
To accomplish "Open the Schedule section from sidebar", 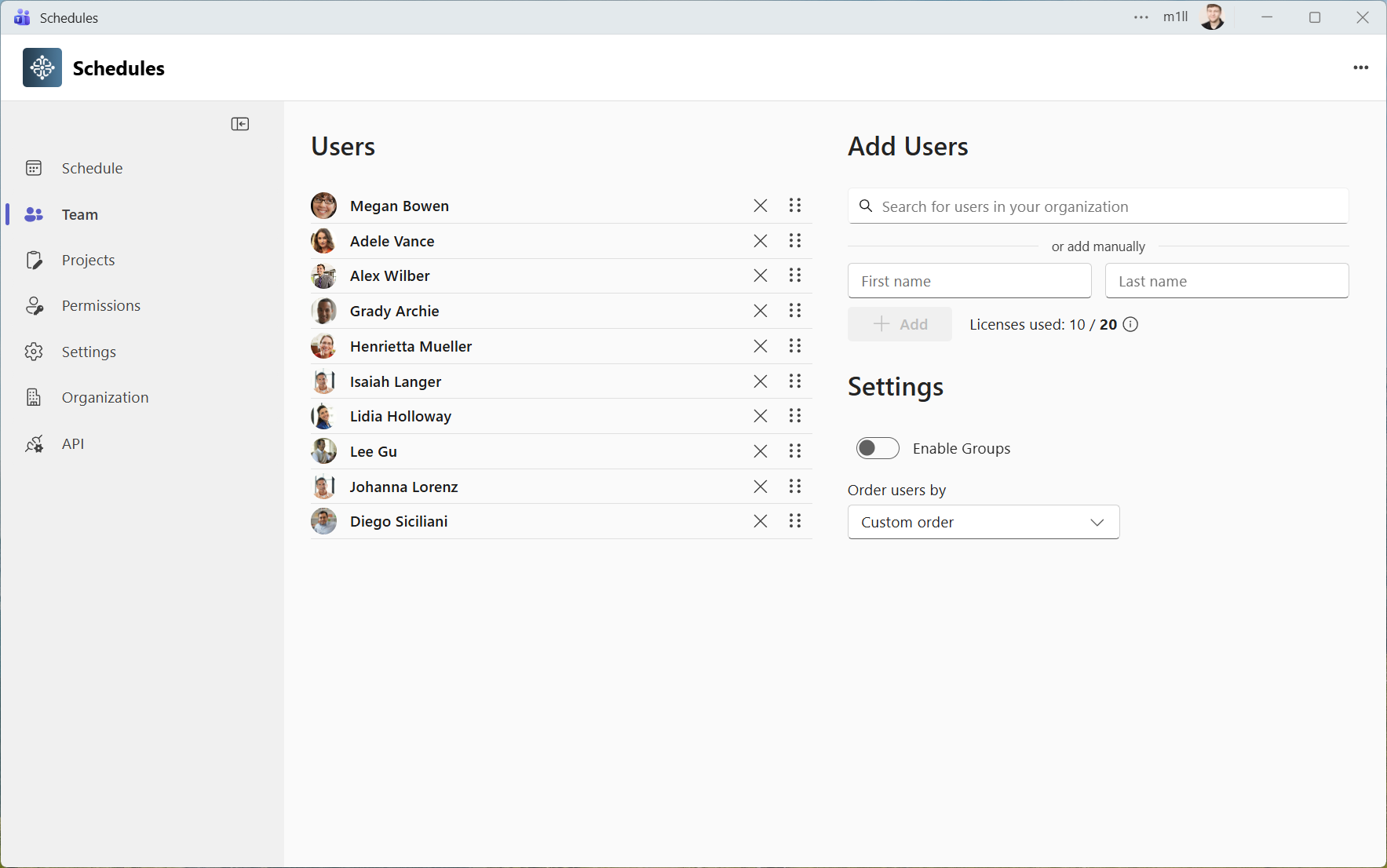I will (92, 167).
